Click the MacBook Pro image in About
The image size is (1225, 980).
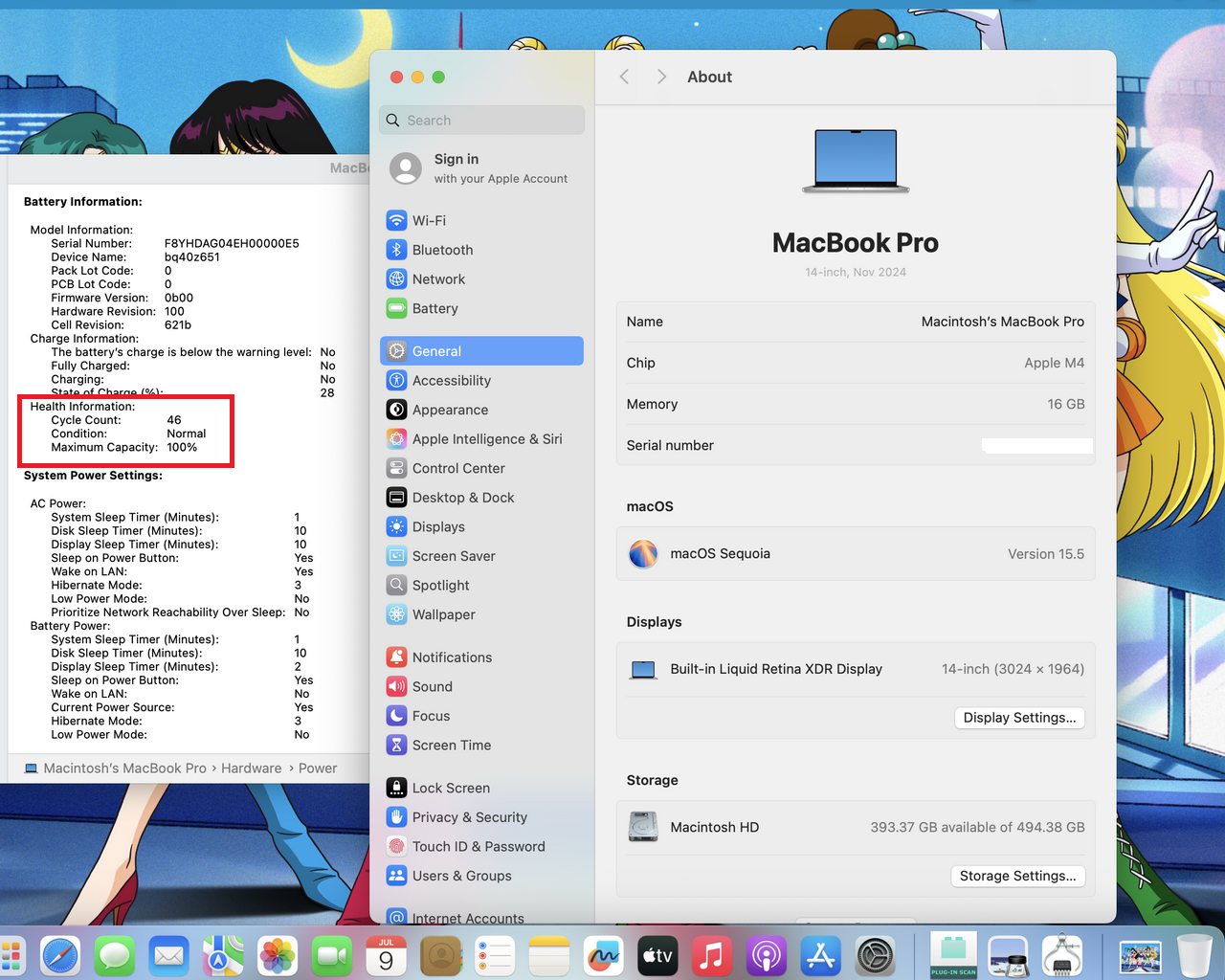pyautogui.click(x=856, y=161)
